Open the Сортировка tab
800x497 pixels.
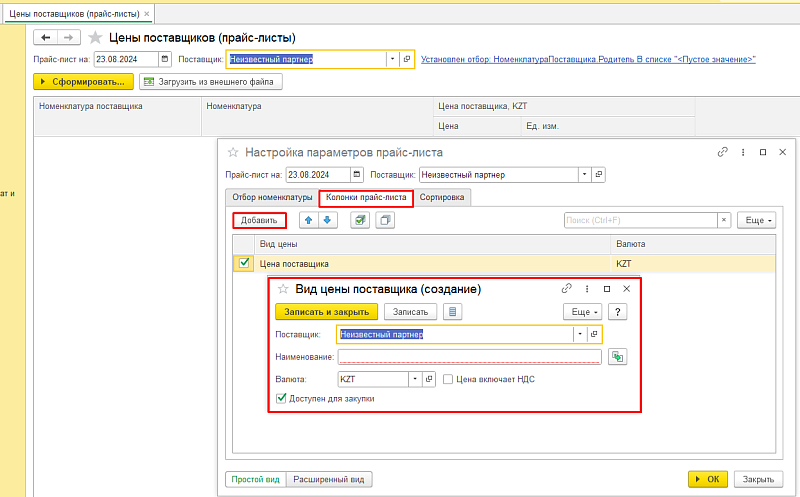[x=442, y=198]
